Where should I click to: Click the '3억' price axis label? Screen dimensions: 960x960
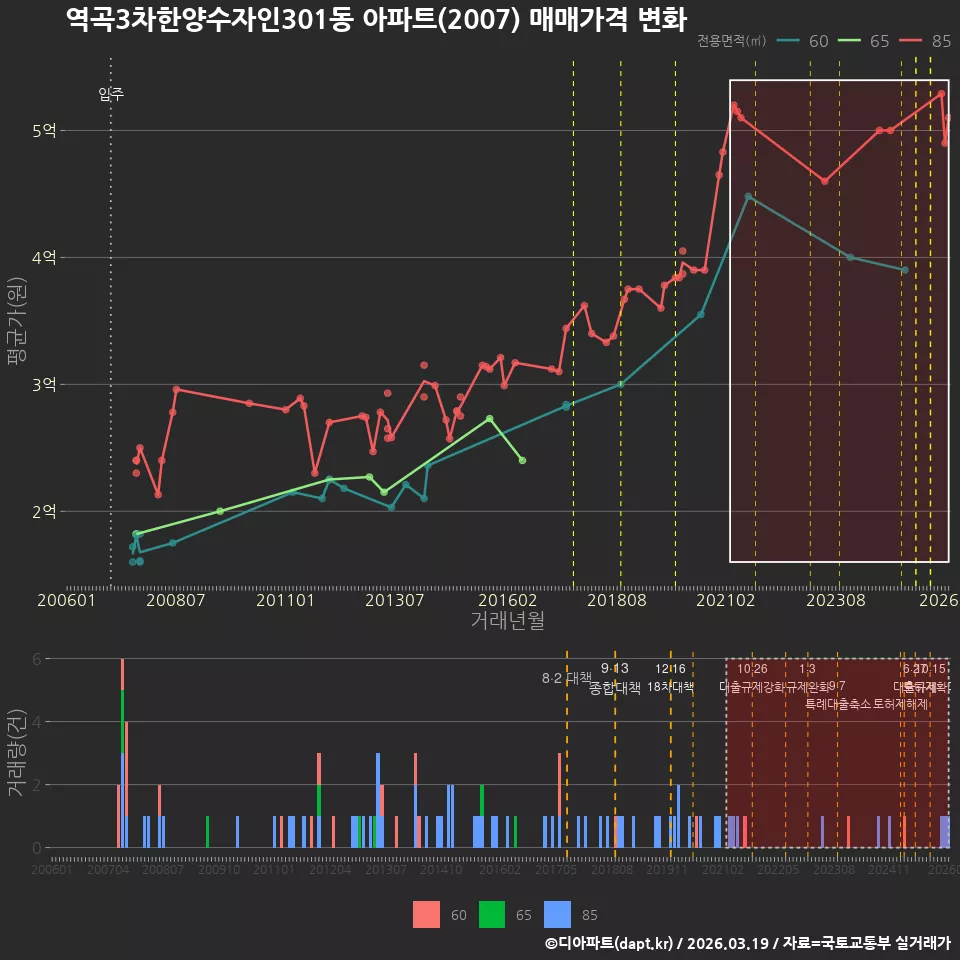pos(44,384)
